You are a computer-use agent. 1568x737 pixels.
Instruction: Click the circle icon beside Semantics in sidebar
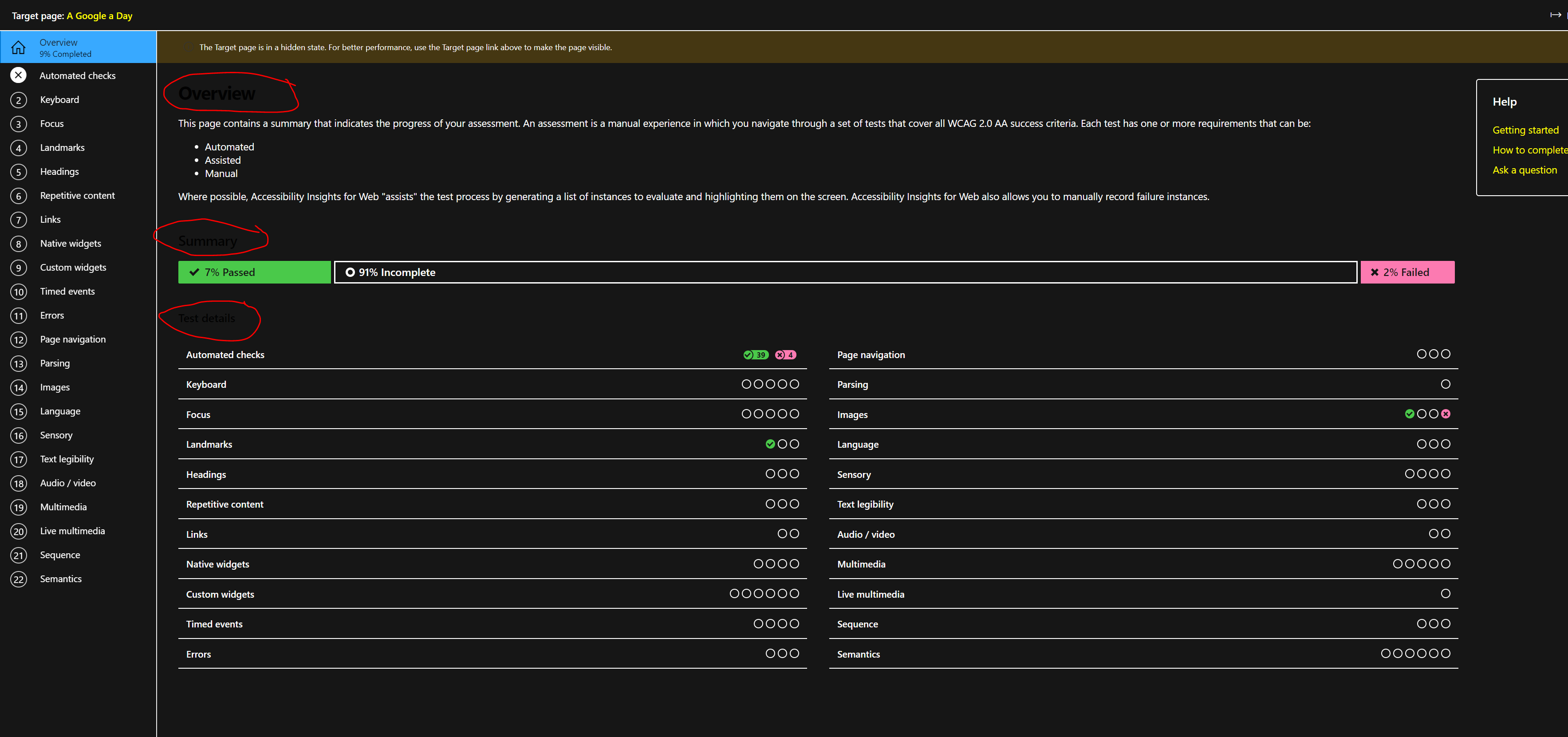18,579
